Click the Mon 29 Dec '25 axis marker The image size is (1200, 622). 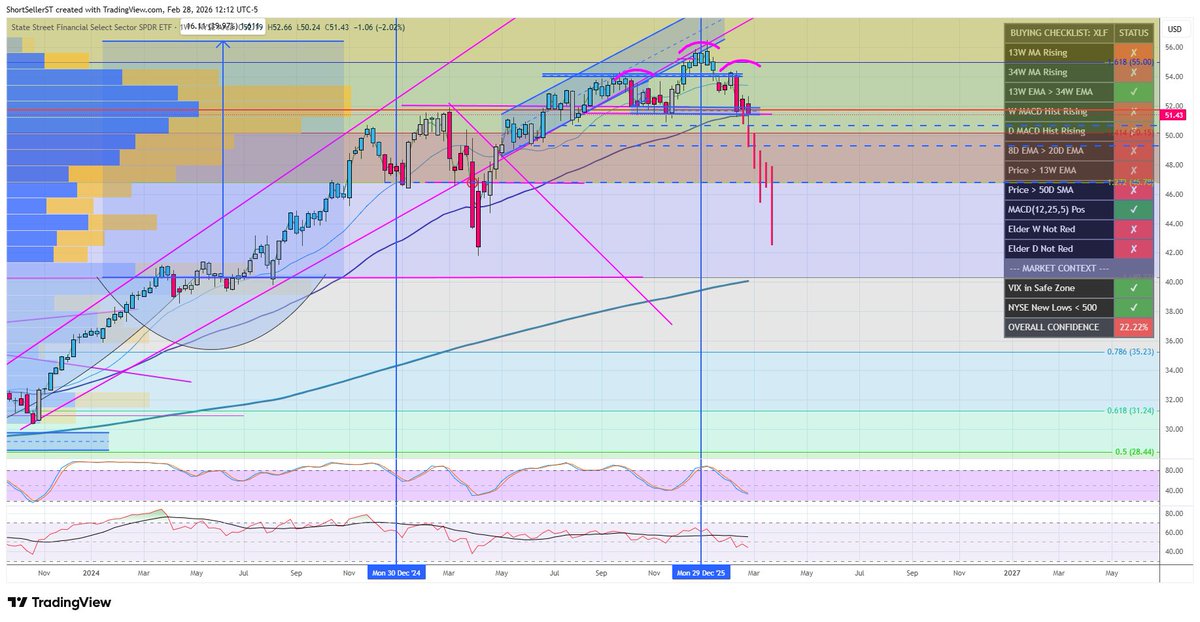click(x=702, y=573)
